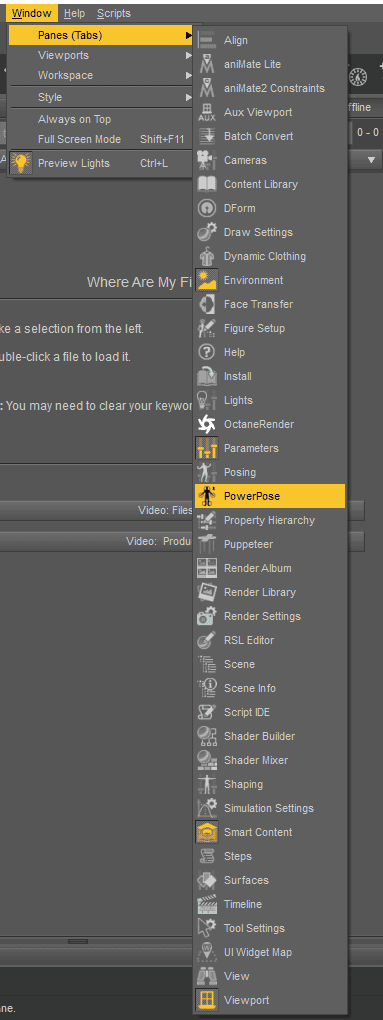Click the View binoculars icon

(x=207, y=976)
